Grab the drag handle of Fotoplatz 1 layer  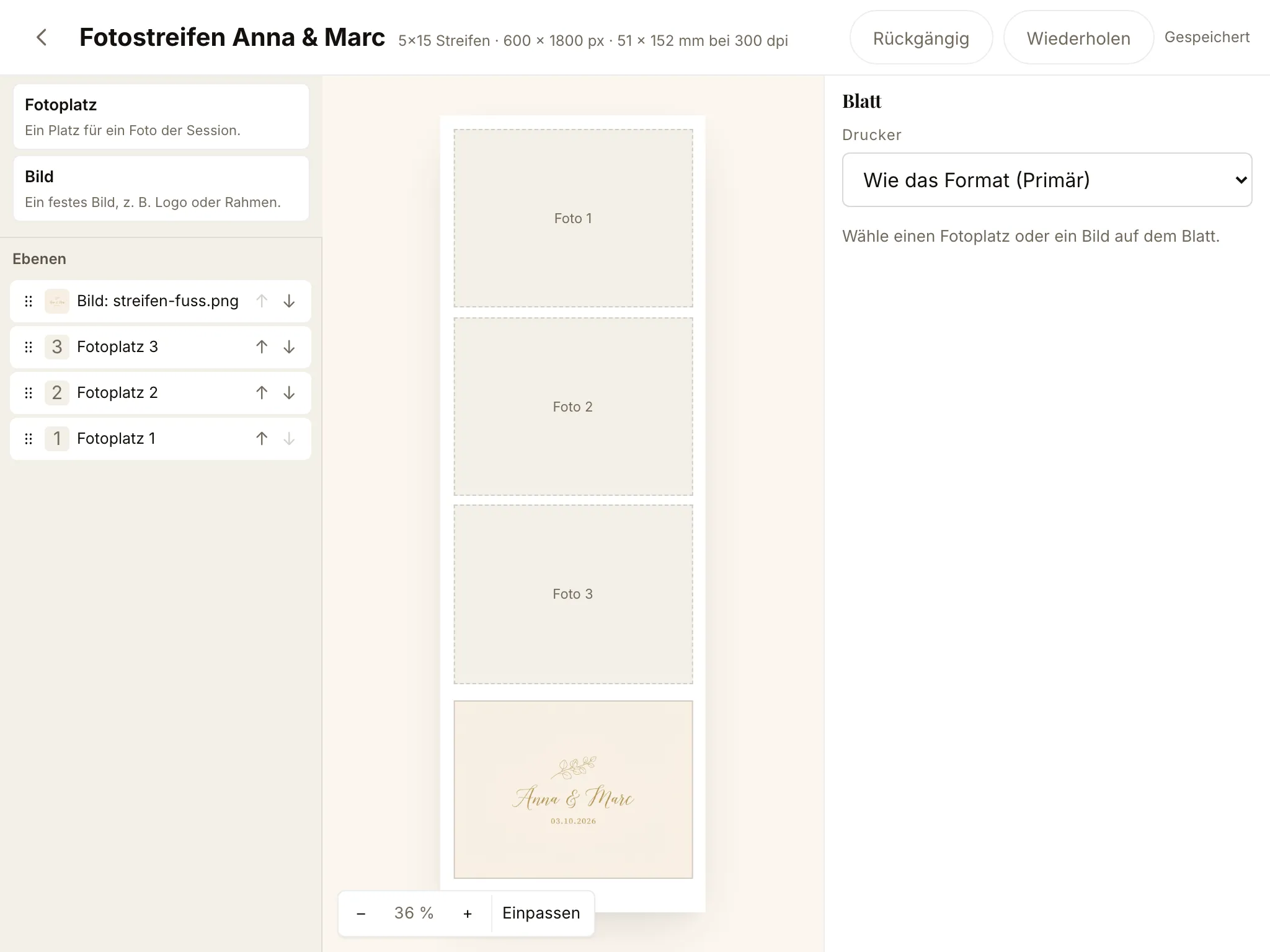click(x=29, y=439)
